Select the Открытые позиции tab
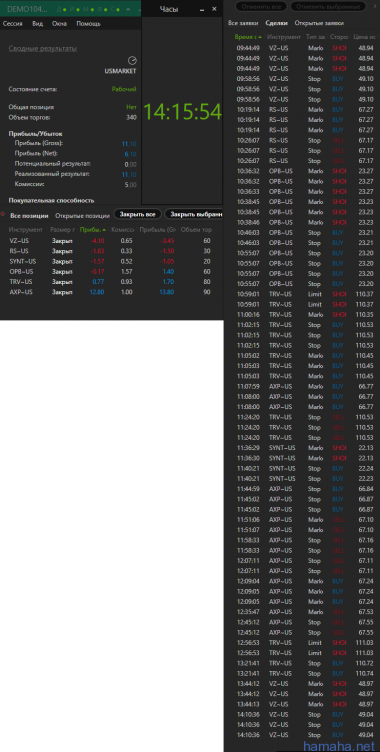 [x=83, y=216]
